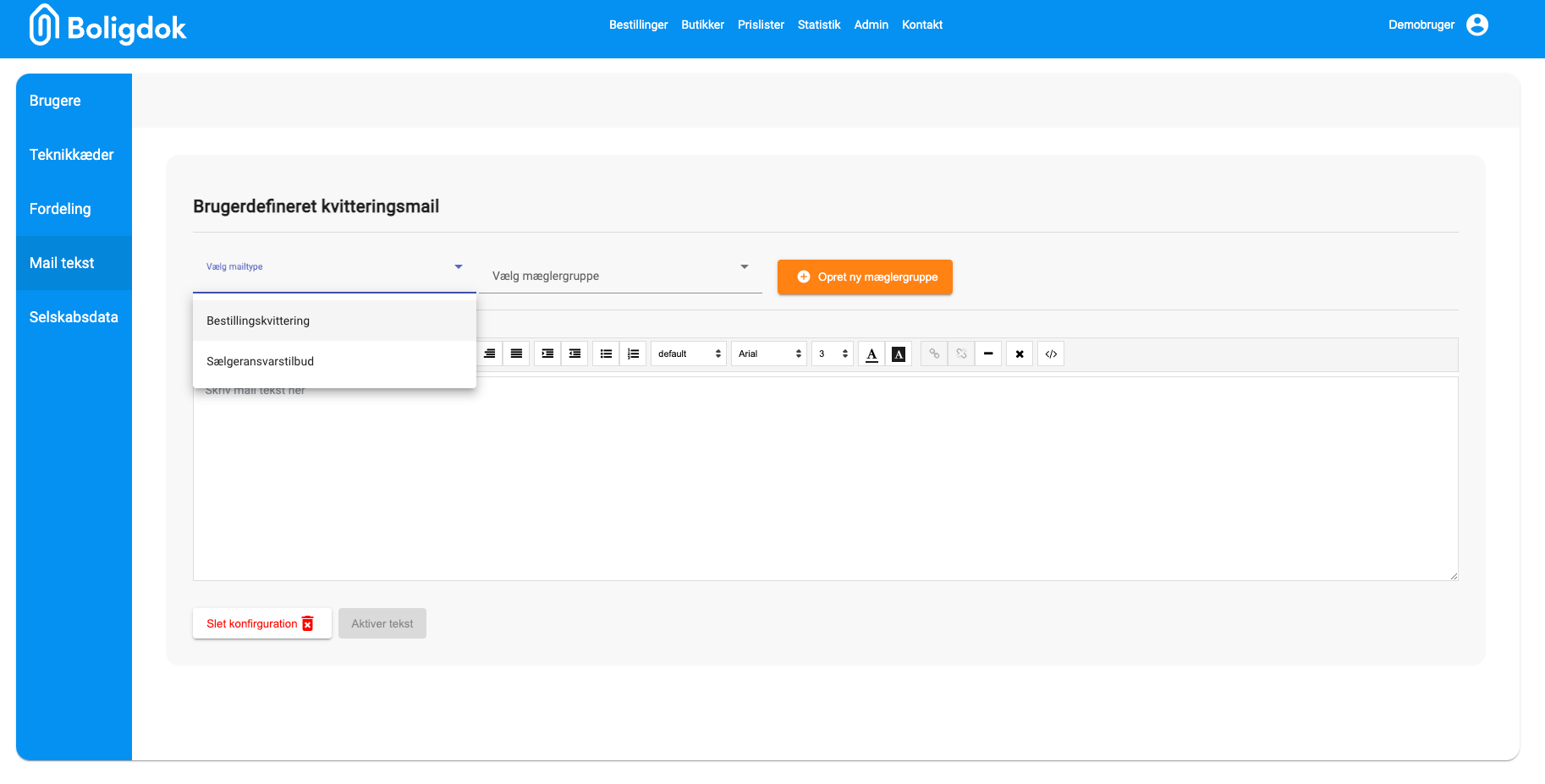Justify text using the toolbar icon
Viewport: 1545px width, 784px height.
click(516, 354)
